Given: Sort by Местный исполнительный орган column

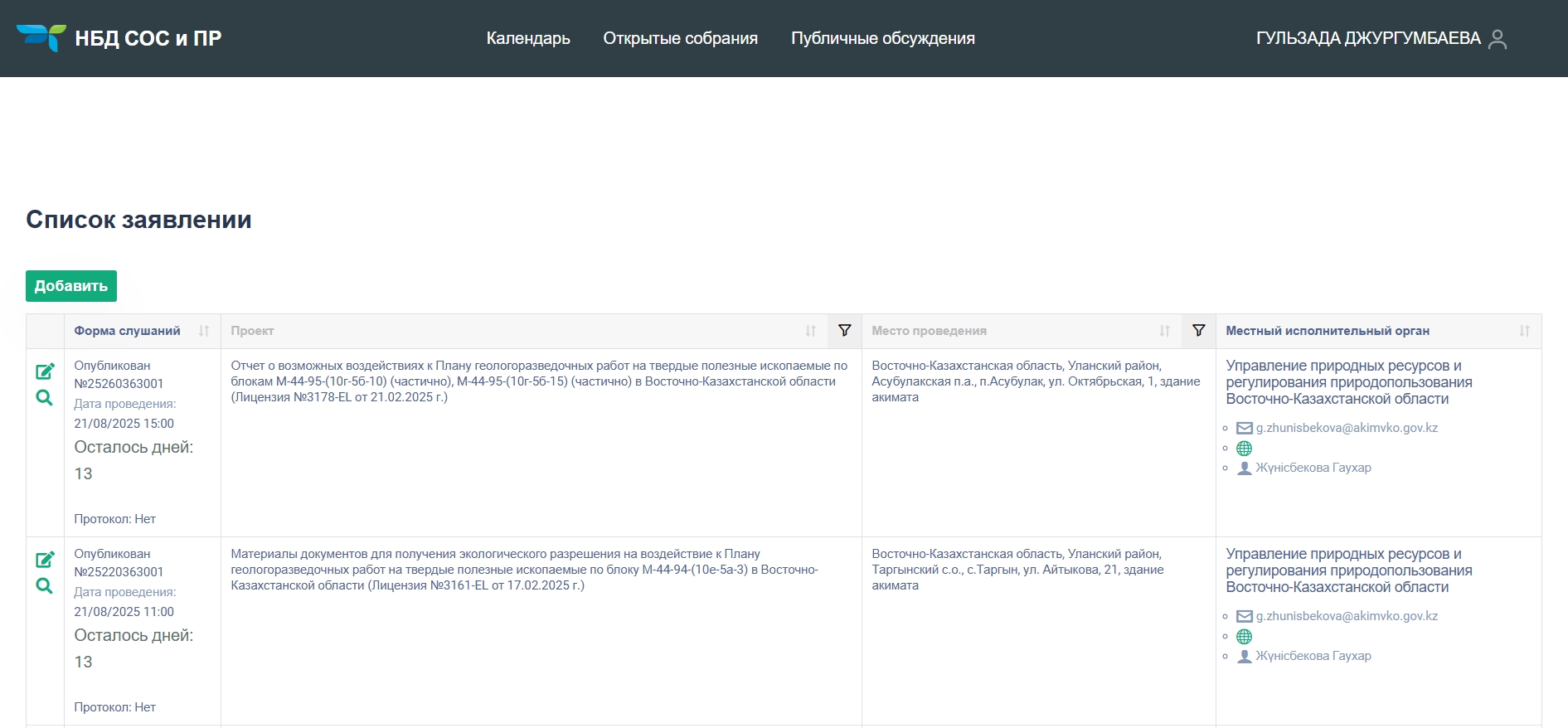Looking at the screenshot, I should (1524, 331).
